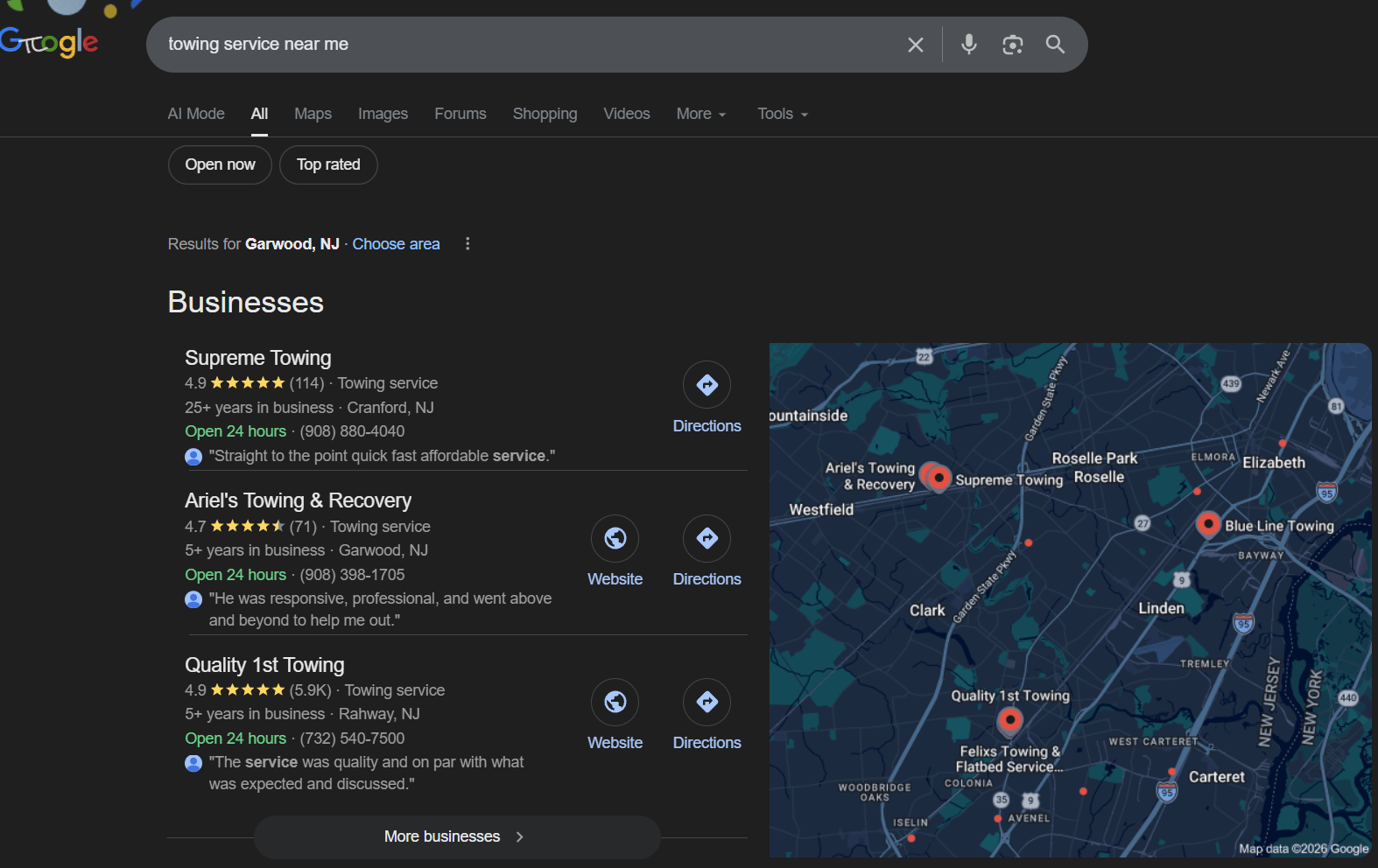Screen dimensions: 1378x868
Task: Switch to the Images tab
Action: pos(383,115)
